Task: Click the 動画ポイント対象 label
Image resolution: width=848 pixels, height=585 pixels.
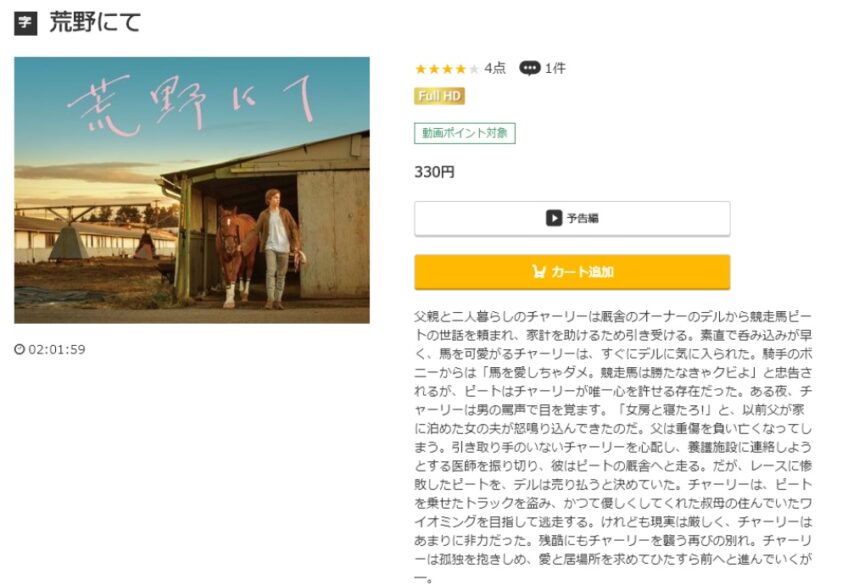Action: coord(465,133)
